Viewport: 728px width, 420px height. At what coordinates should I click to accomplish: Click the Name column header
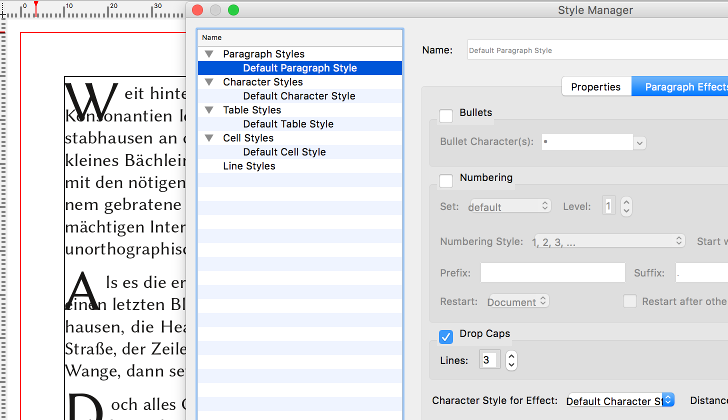(x=211, y=37)
